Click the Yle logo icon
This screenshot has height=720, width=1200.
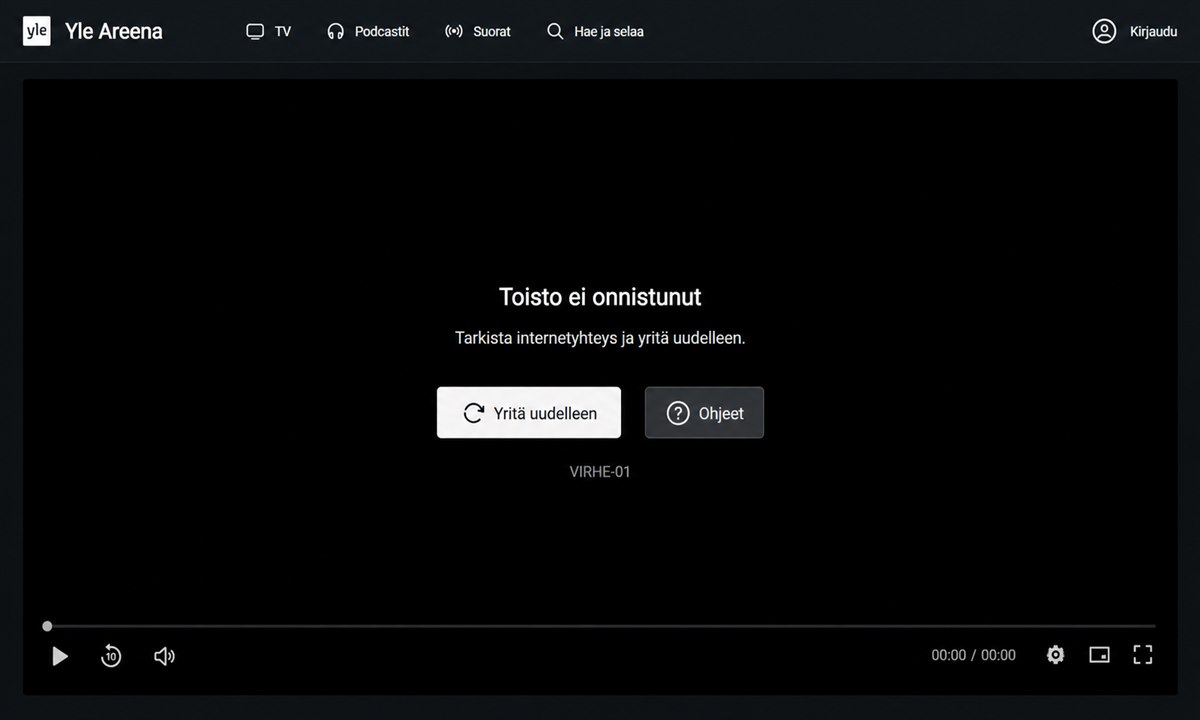tap(37, 31)
